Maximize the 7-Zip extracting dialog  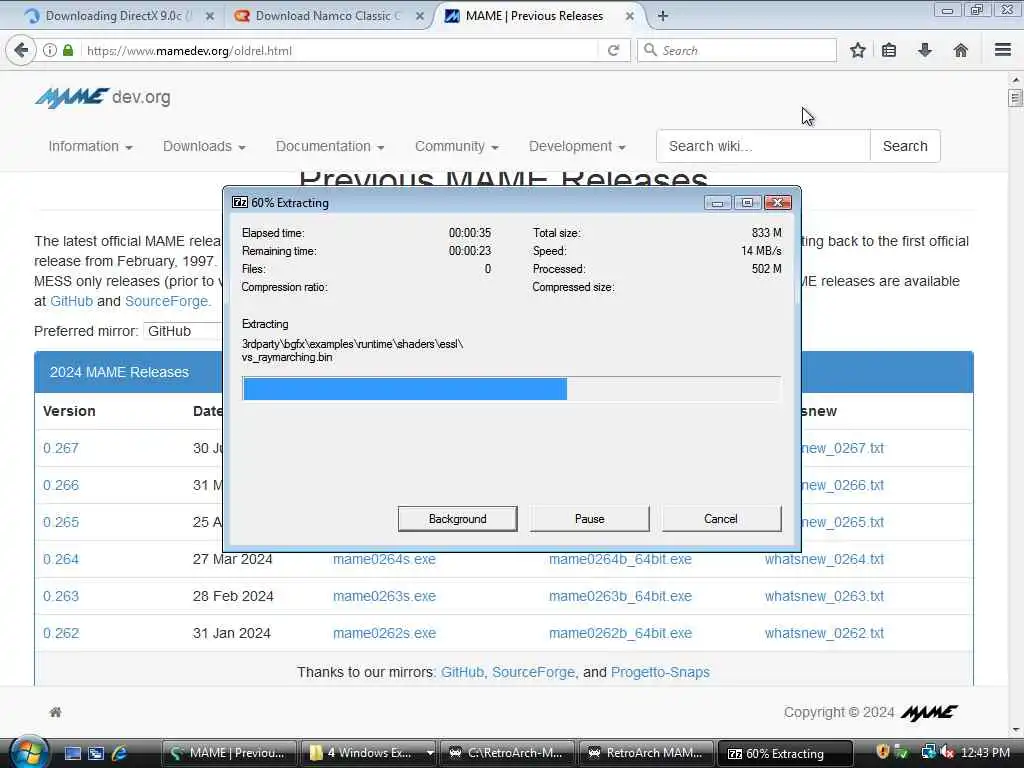tap(747, 203)
